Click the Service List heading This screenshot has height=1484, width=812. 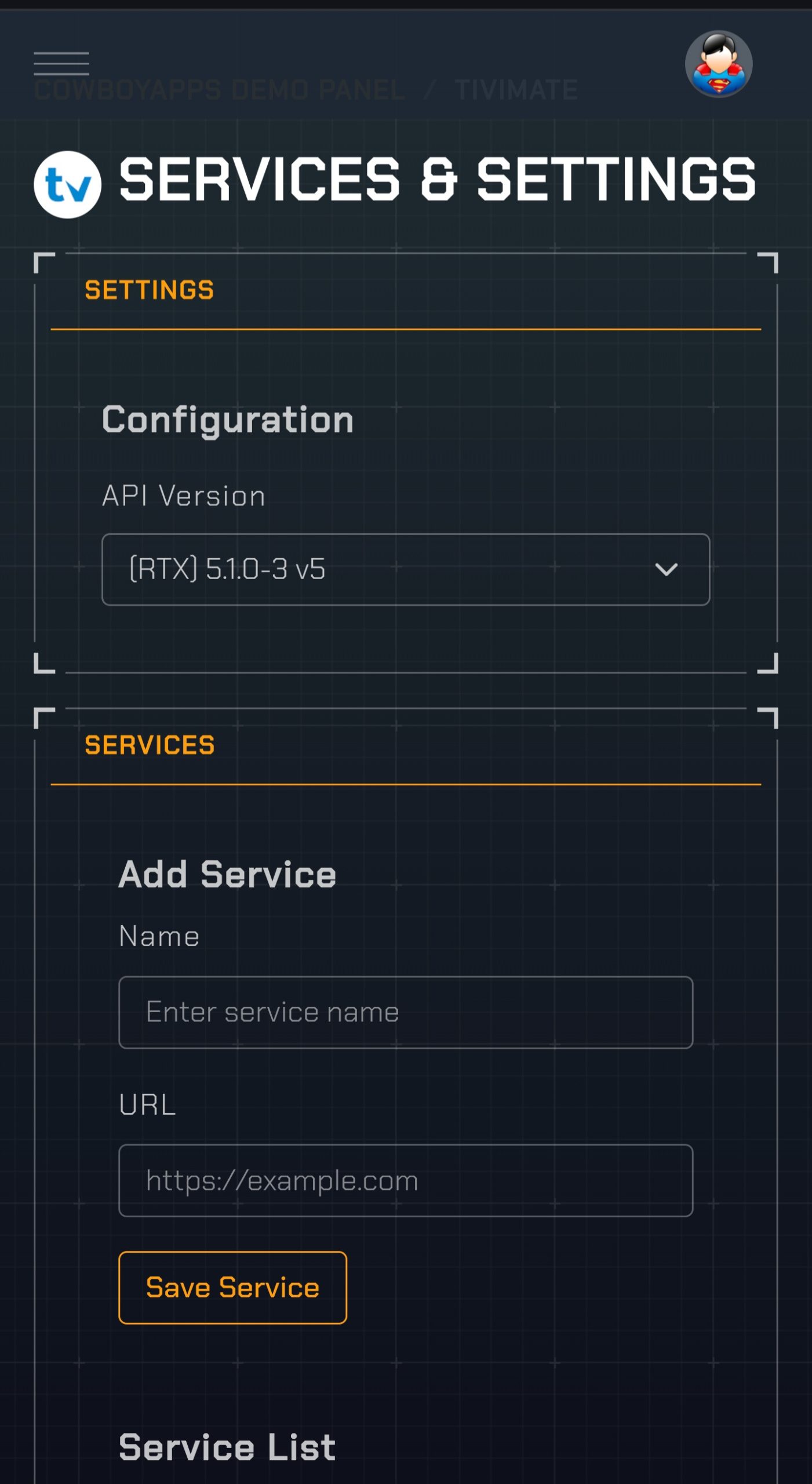[x=227, y=1447]
